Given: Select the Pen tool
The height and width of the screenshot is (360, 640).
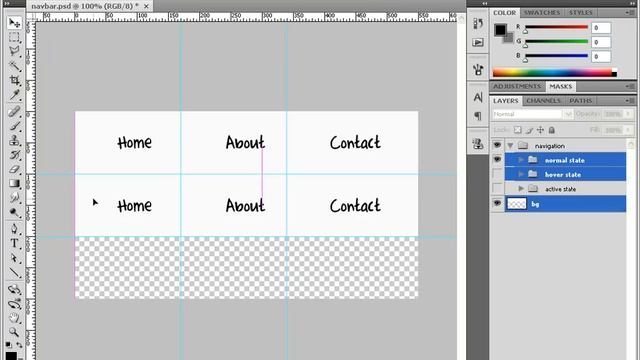Looking at the screenshot, I should point(14,229).
